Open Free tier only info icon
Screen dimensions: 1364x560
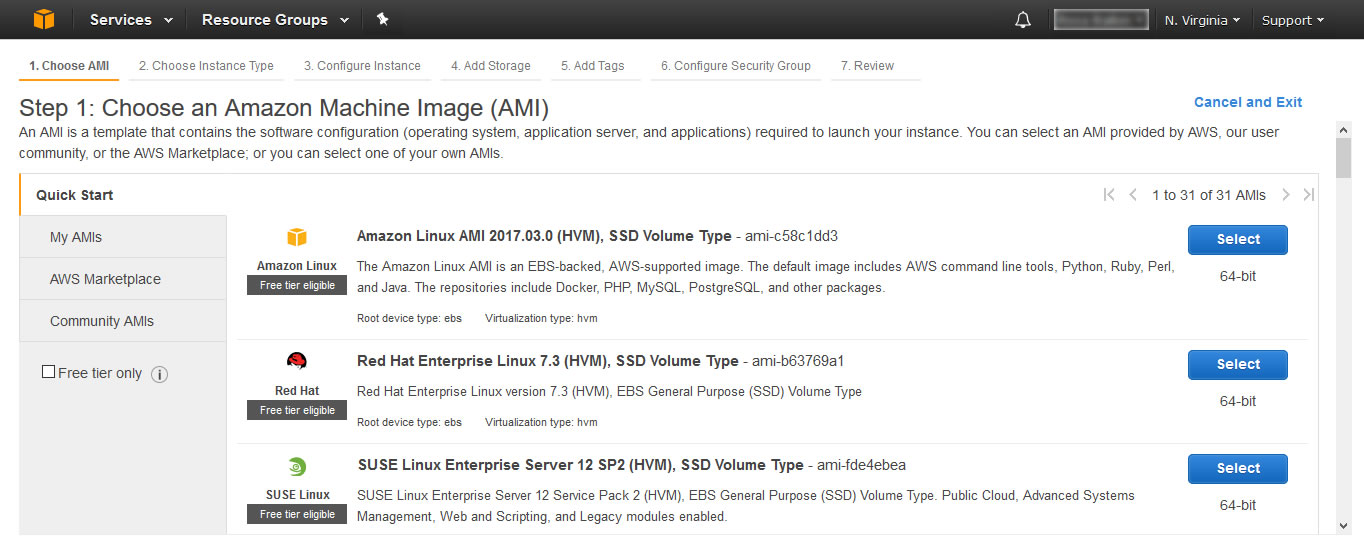[159, 374]
